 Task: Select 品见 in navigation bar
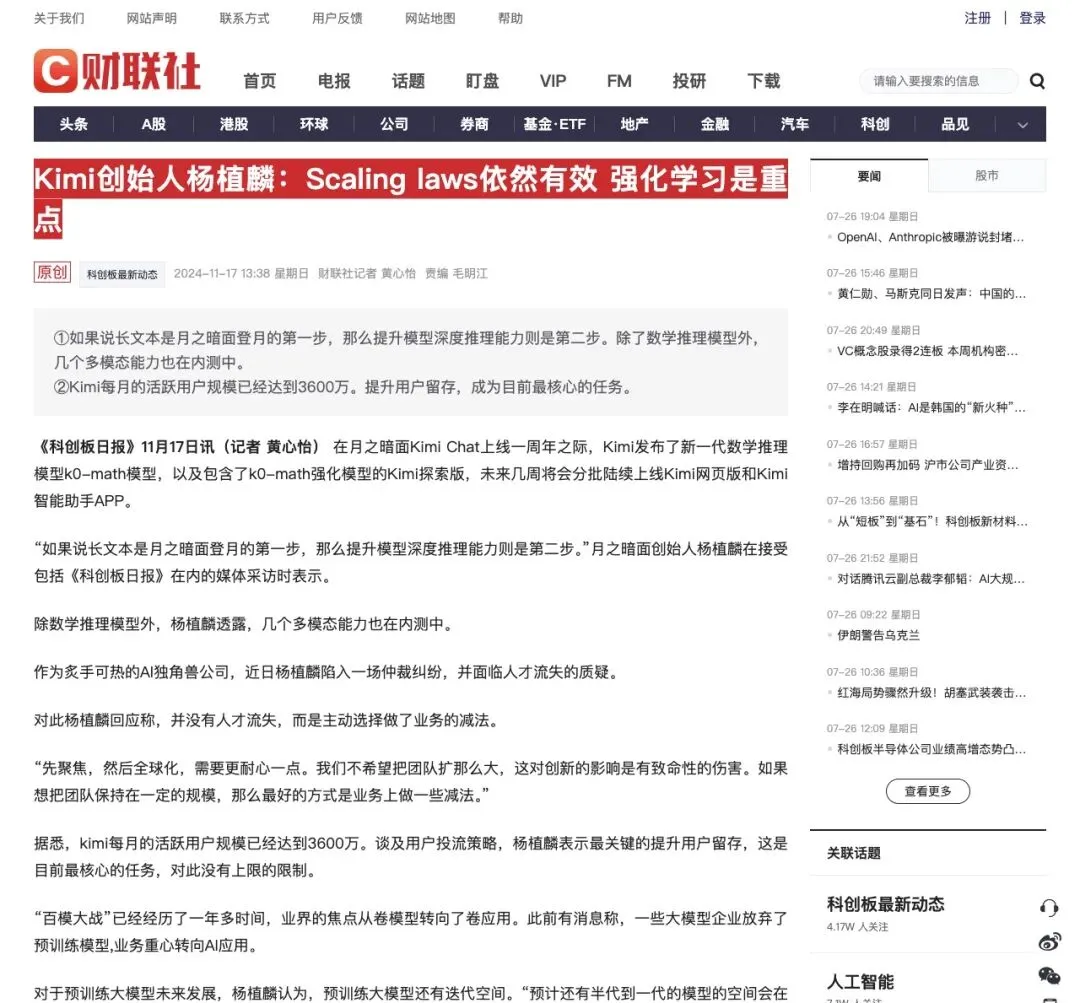[955, 125]
